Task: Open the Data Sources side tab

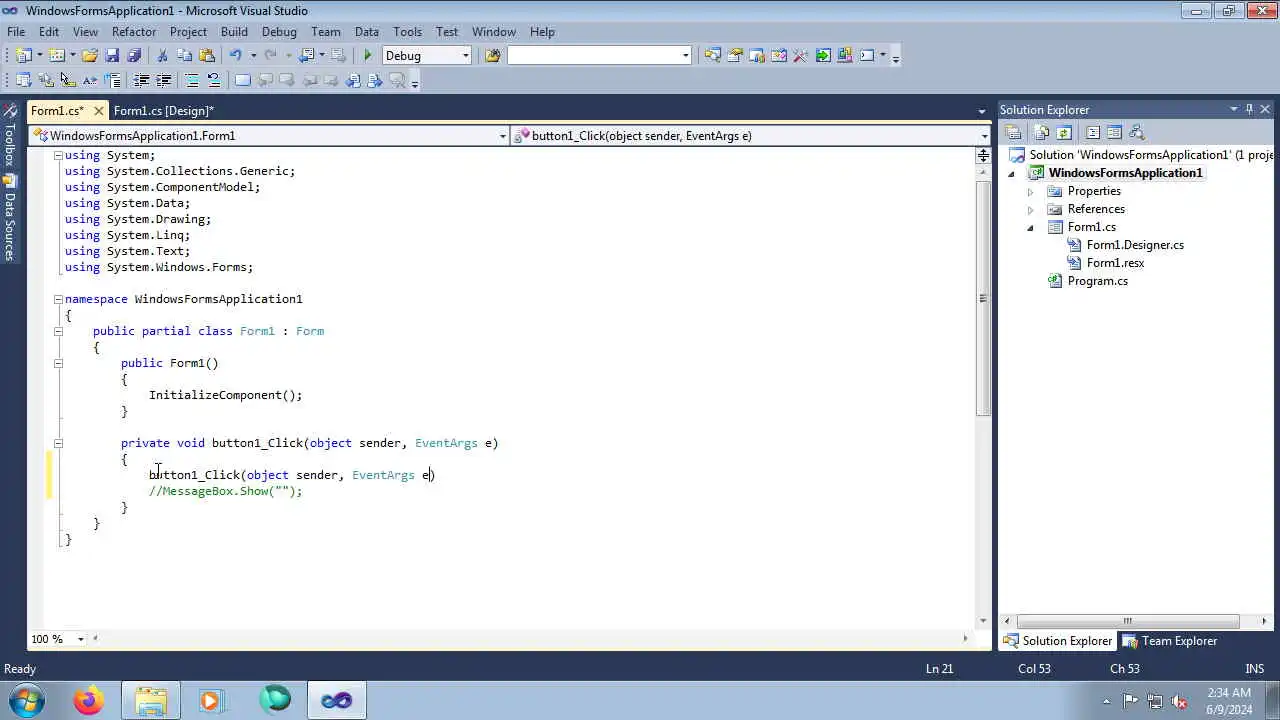Action: tap(9, 218)
